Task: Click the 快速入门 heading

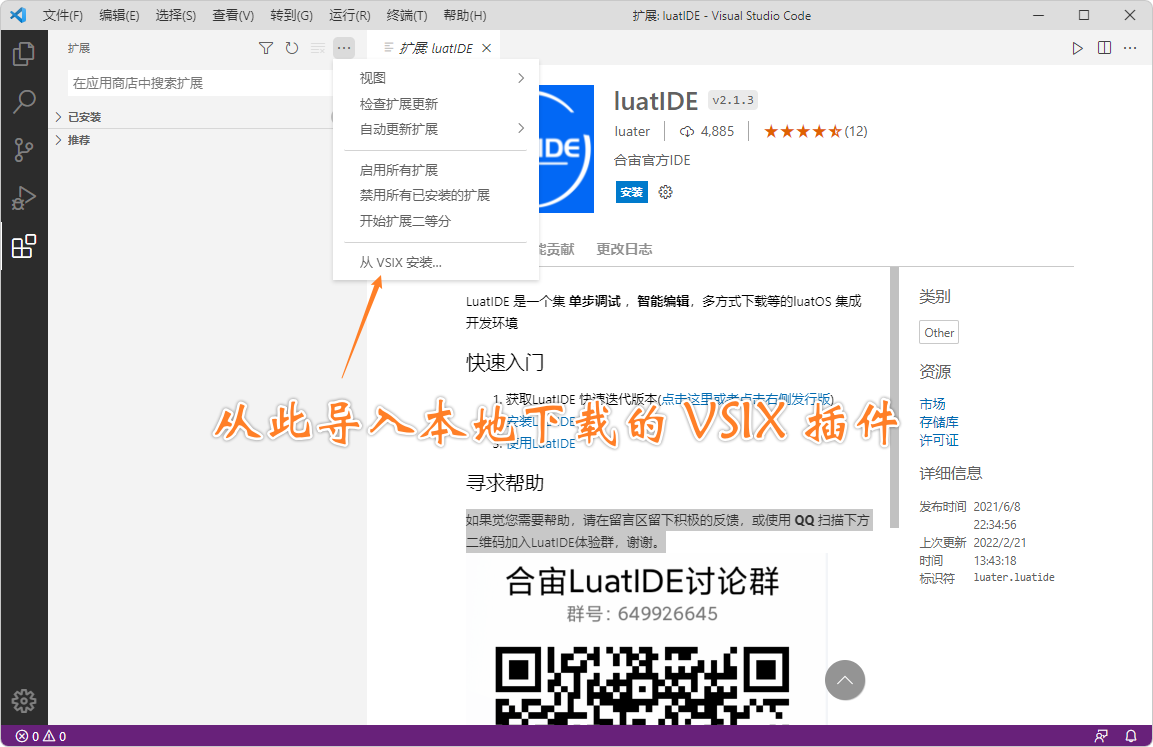Action: coord(505,362)
